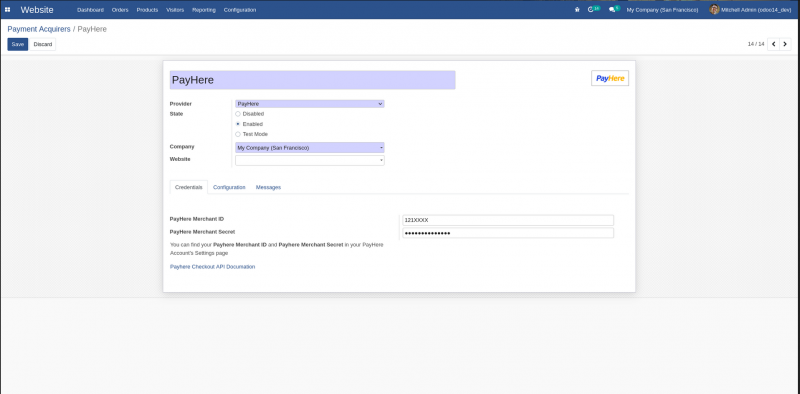Open the Visitors menu
This screenshot has height=394, width=800.
coord(175,10)
